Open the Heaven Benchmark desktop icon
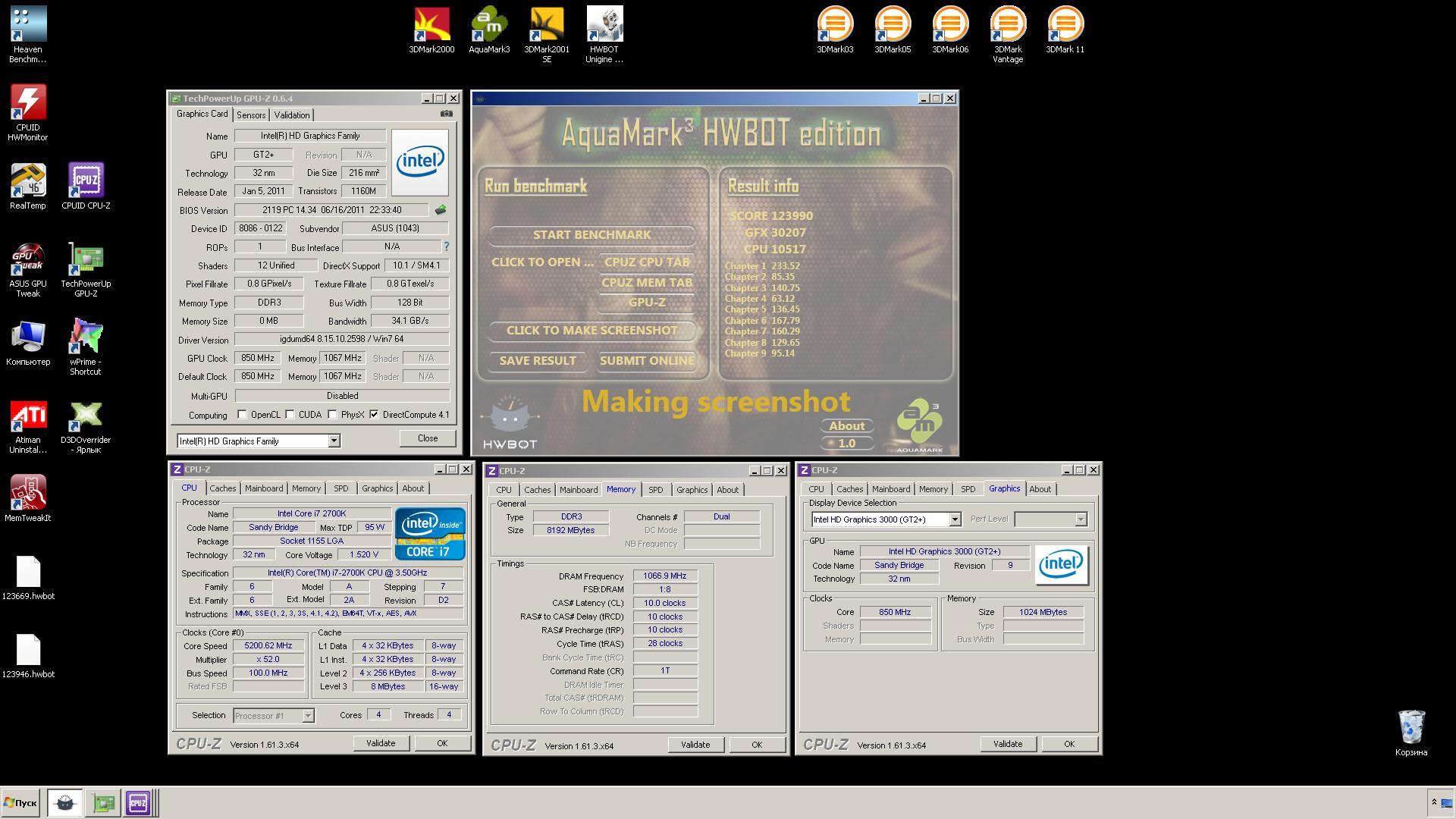1456x819 pixels. [28, 34]
